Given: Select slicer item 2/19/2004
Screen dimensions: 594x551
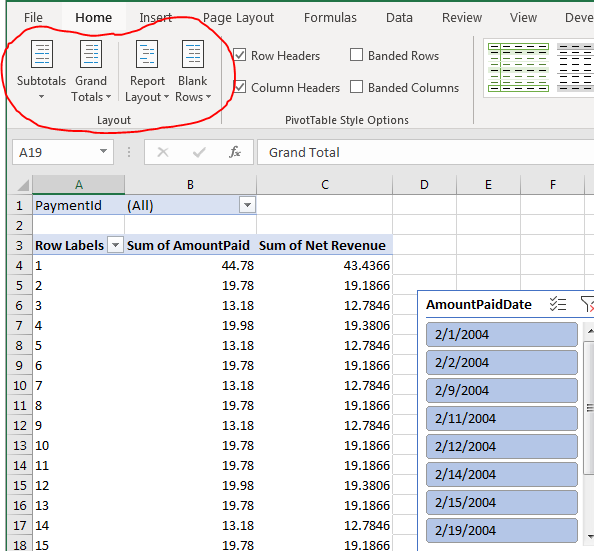Looking at the screenshot, I should tap(502, 531).
